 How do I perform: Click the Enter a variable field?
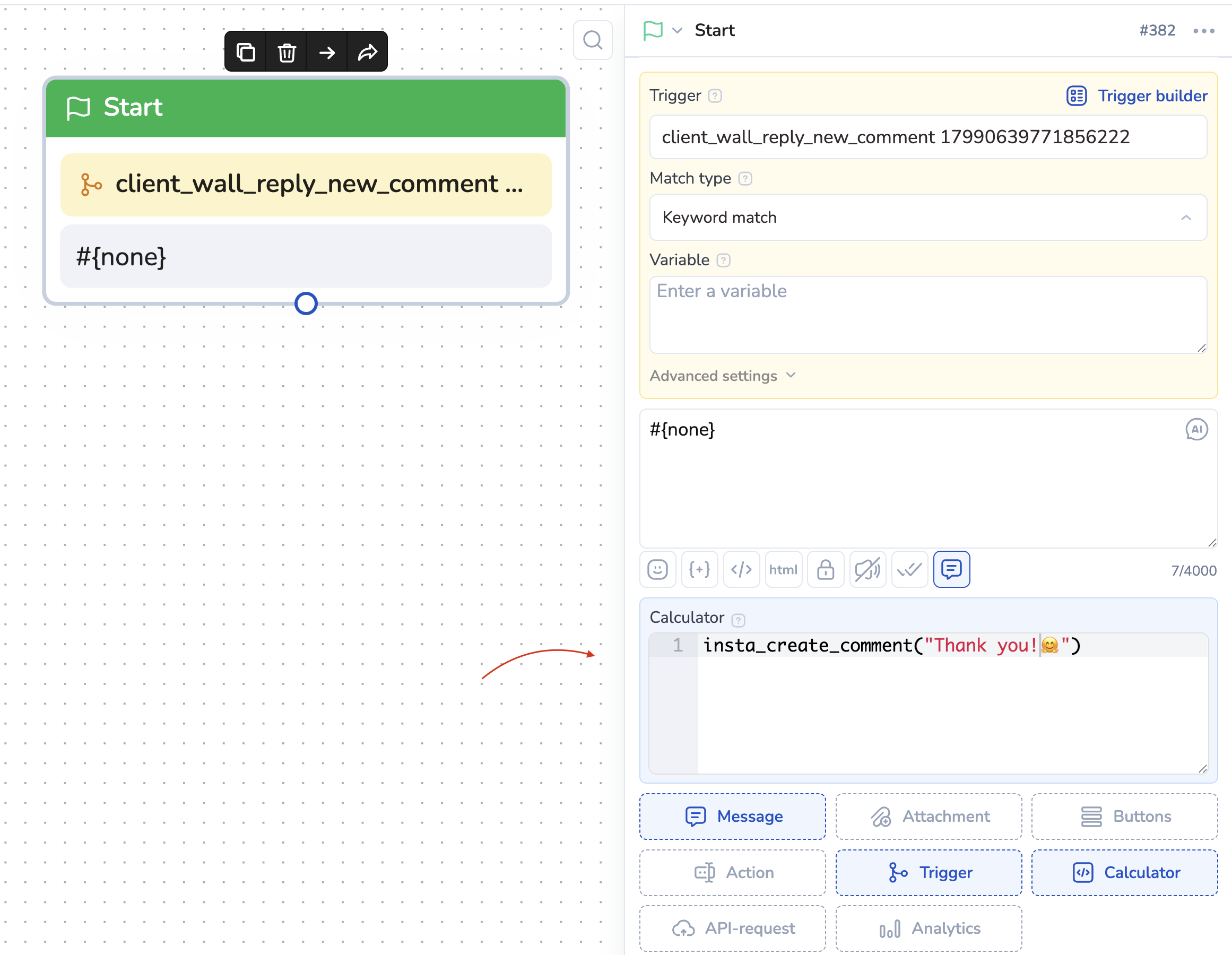click(x=928, y=314)
